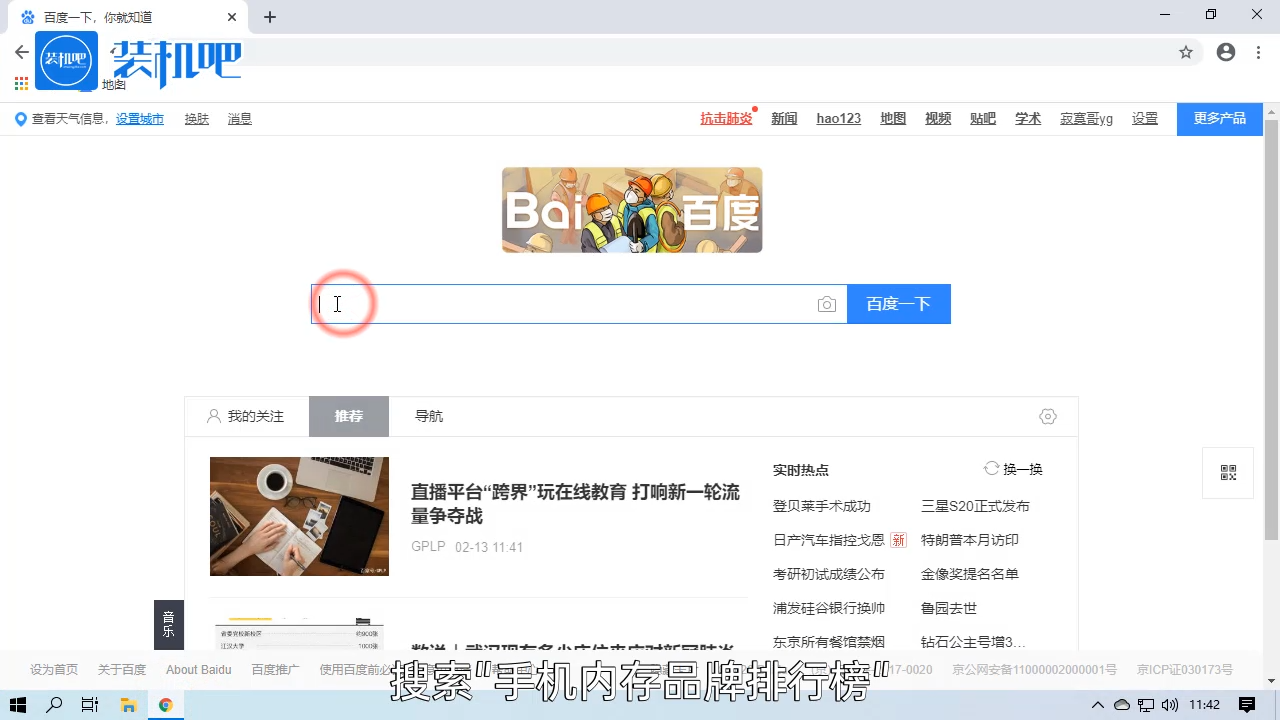Open Chrome's three-dot menu

coord(1258,52)
